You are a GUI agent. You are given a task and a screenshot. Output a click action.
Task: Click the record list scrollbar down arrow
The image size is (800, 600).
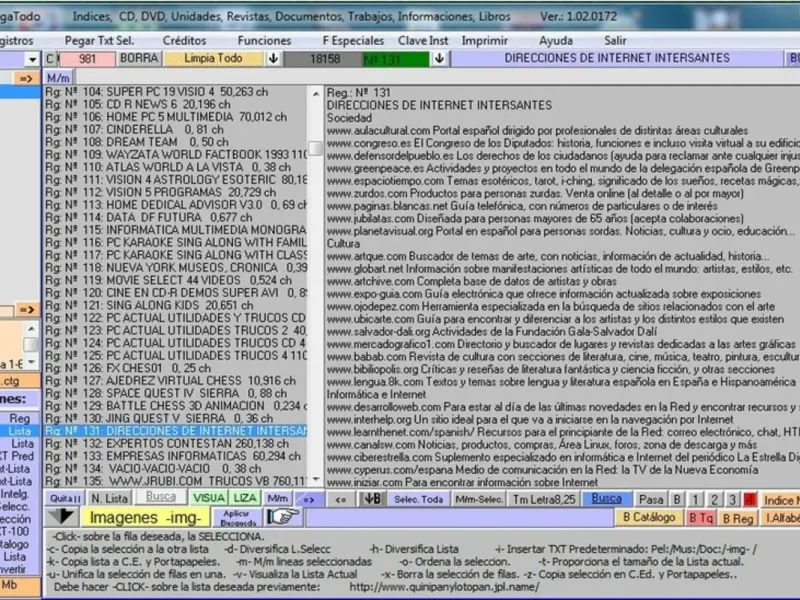coord(316,479)
